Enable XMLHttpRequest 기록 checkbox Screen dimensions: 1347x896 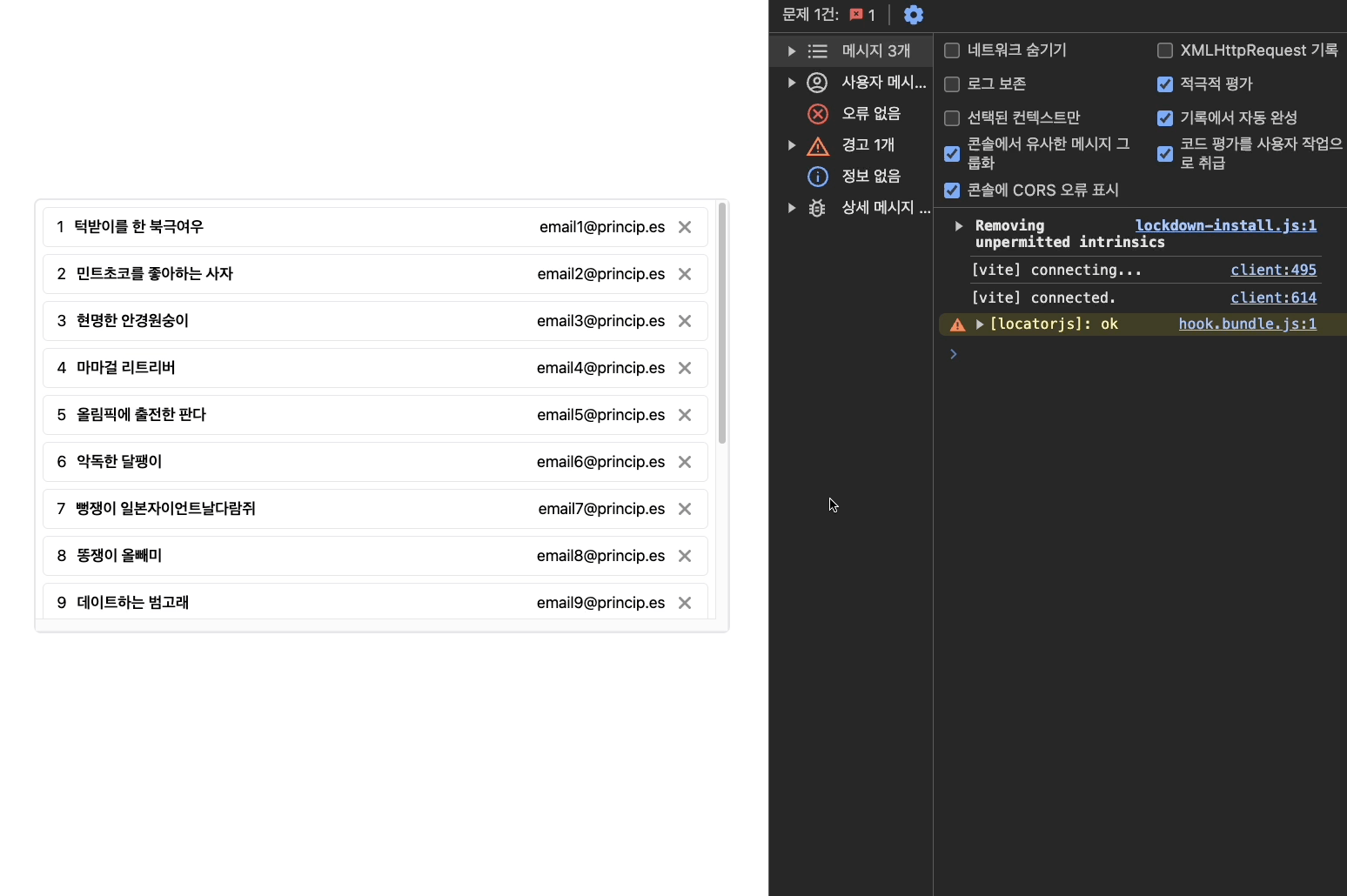[x=1165, y=50]
